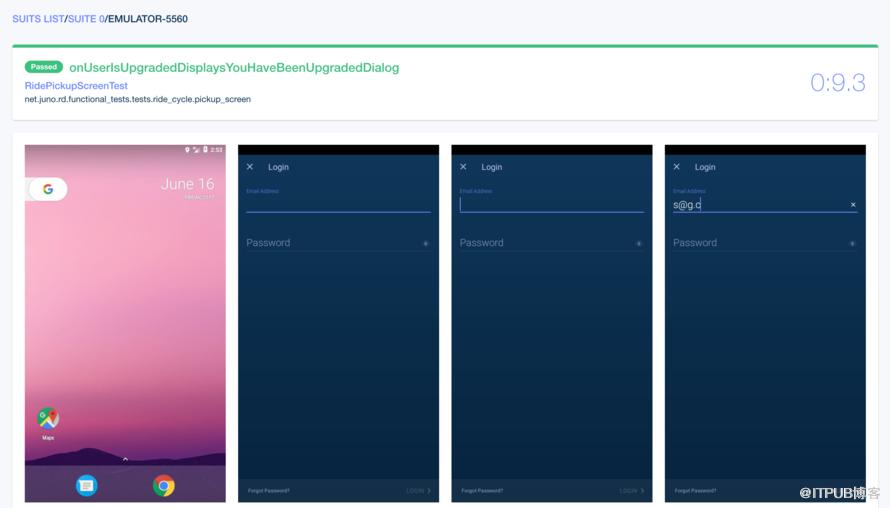Click the EMULATOR-5560 breadcrumb text

(x=148, y=19)
